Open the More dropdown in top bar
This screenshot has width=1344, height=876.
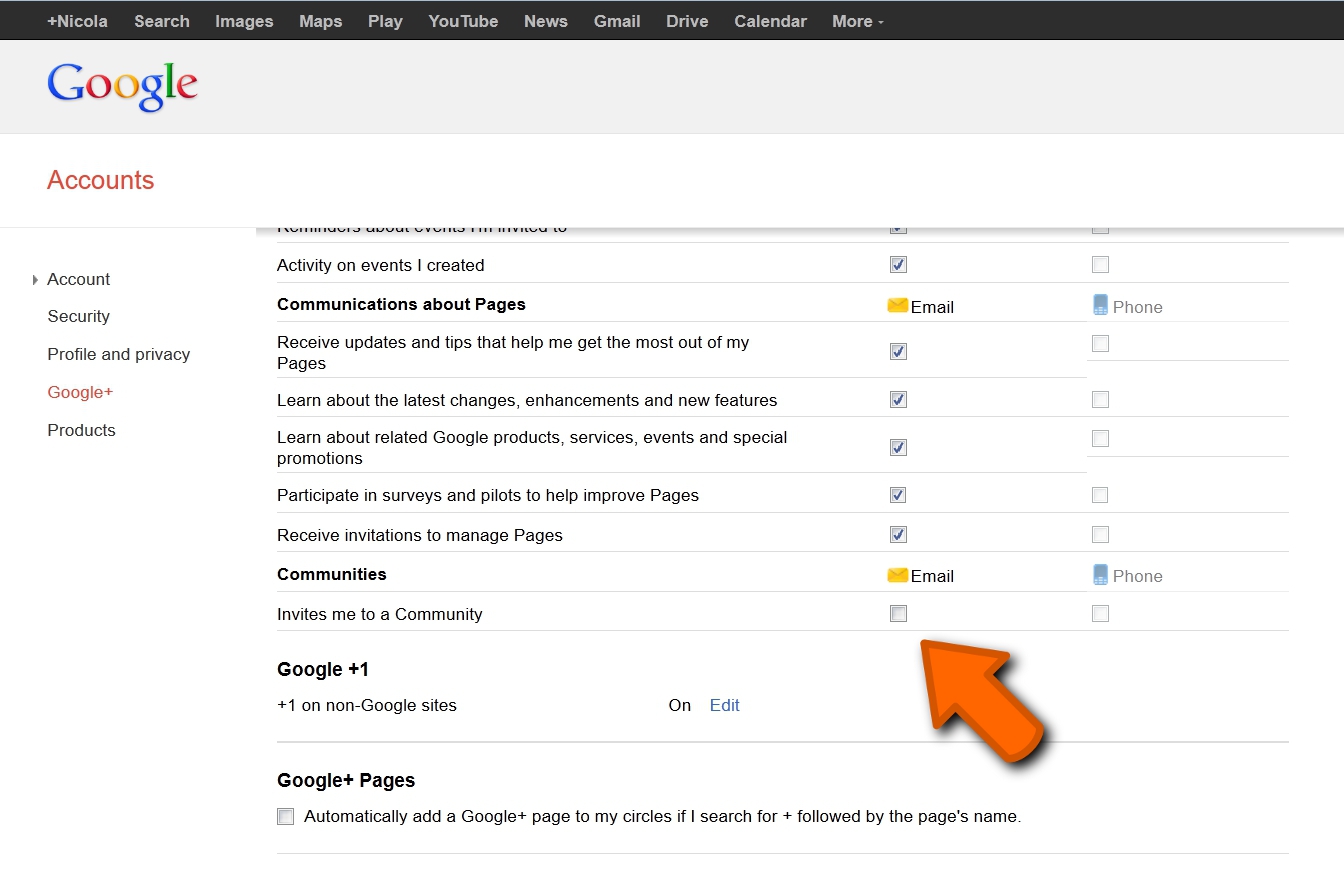tap(858, 21)
